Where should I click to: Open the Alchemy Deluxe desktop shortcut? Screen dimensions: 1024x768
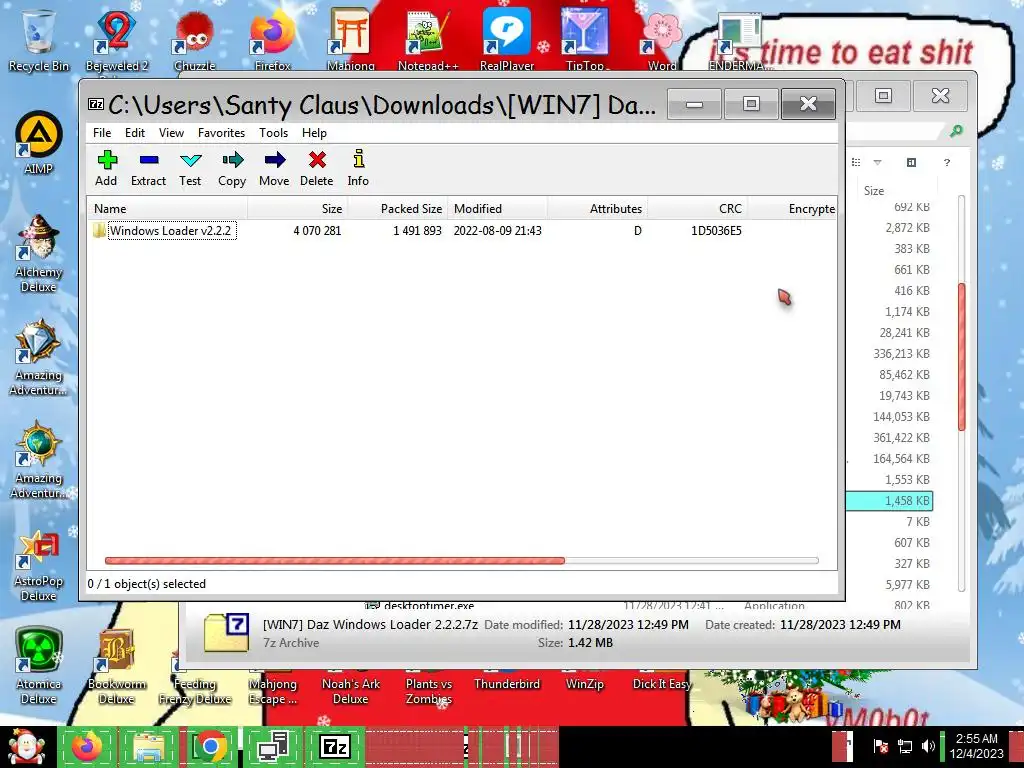[39, 253]
